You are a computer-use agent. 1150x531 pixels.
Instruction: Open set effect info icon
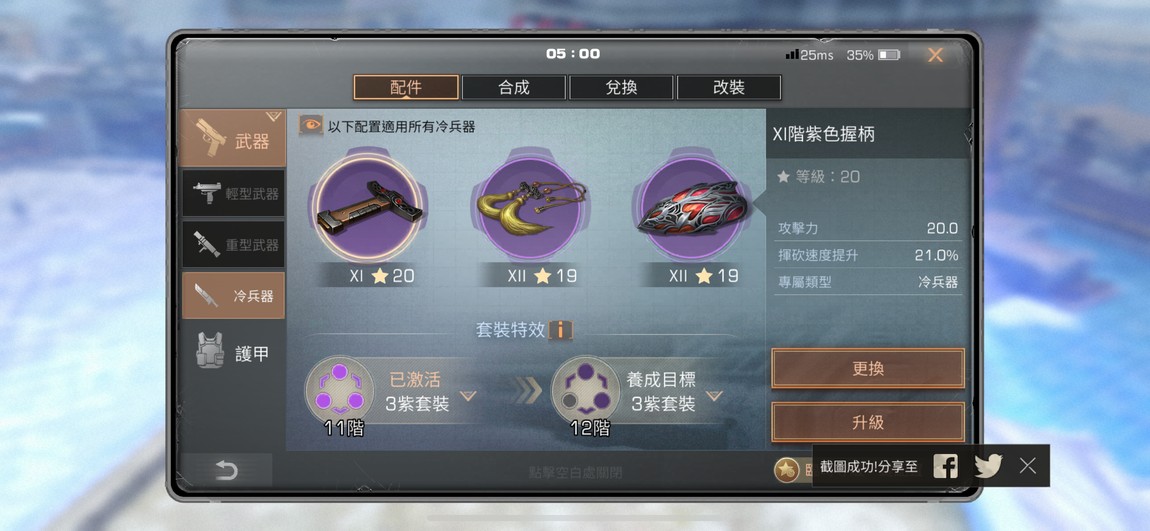(x=561, y=330)
